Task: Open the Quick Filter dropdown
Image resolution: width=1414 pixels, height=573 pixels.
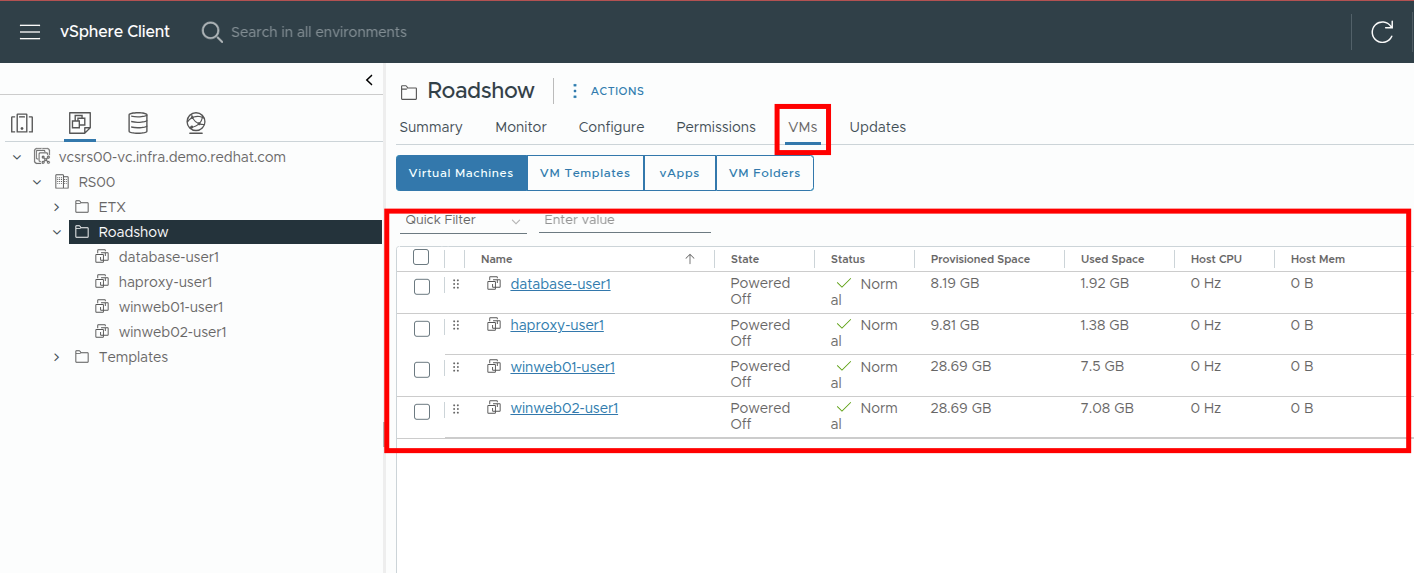Action: 463,220
